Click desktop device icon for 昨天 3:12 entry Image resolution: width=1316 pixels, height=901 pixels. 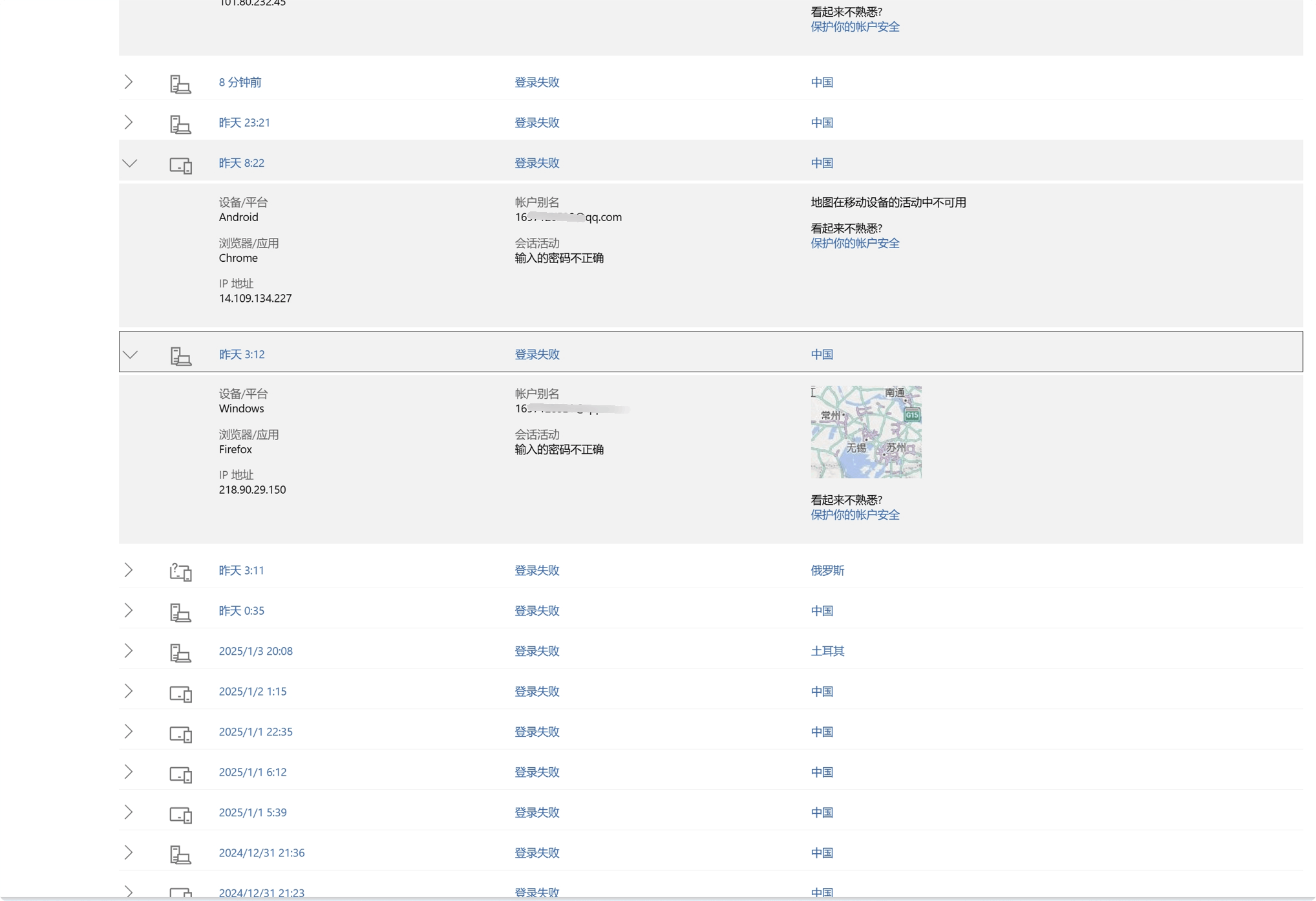180,355
